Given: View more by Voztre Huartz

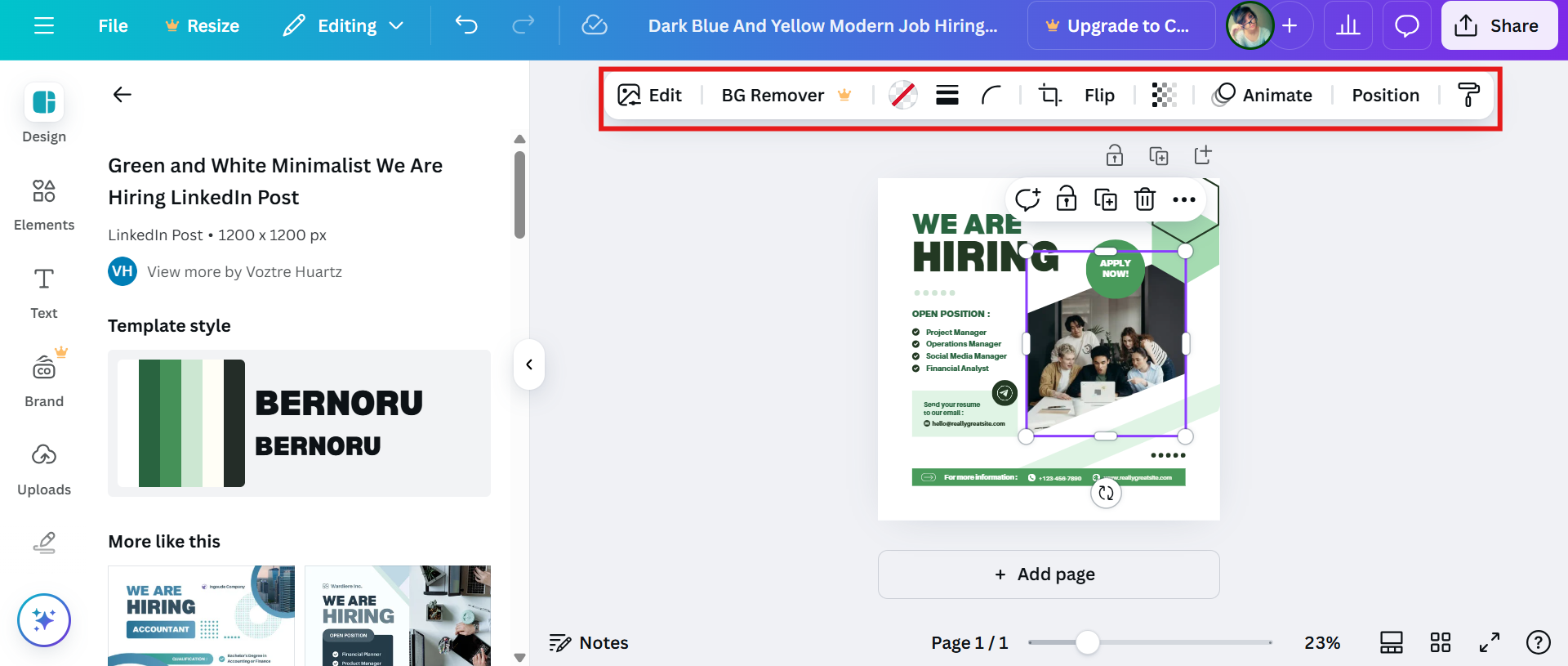Looking at the screenshot, I should [x=244, y=272].
